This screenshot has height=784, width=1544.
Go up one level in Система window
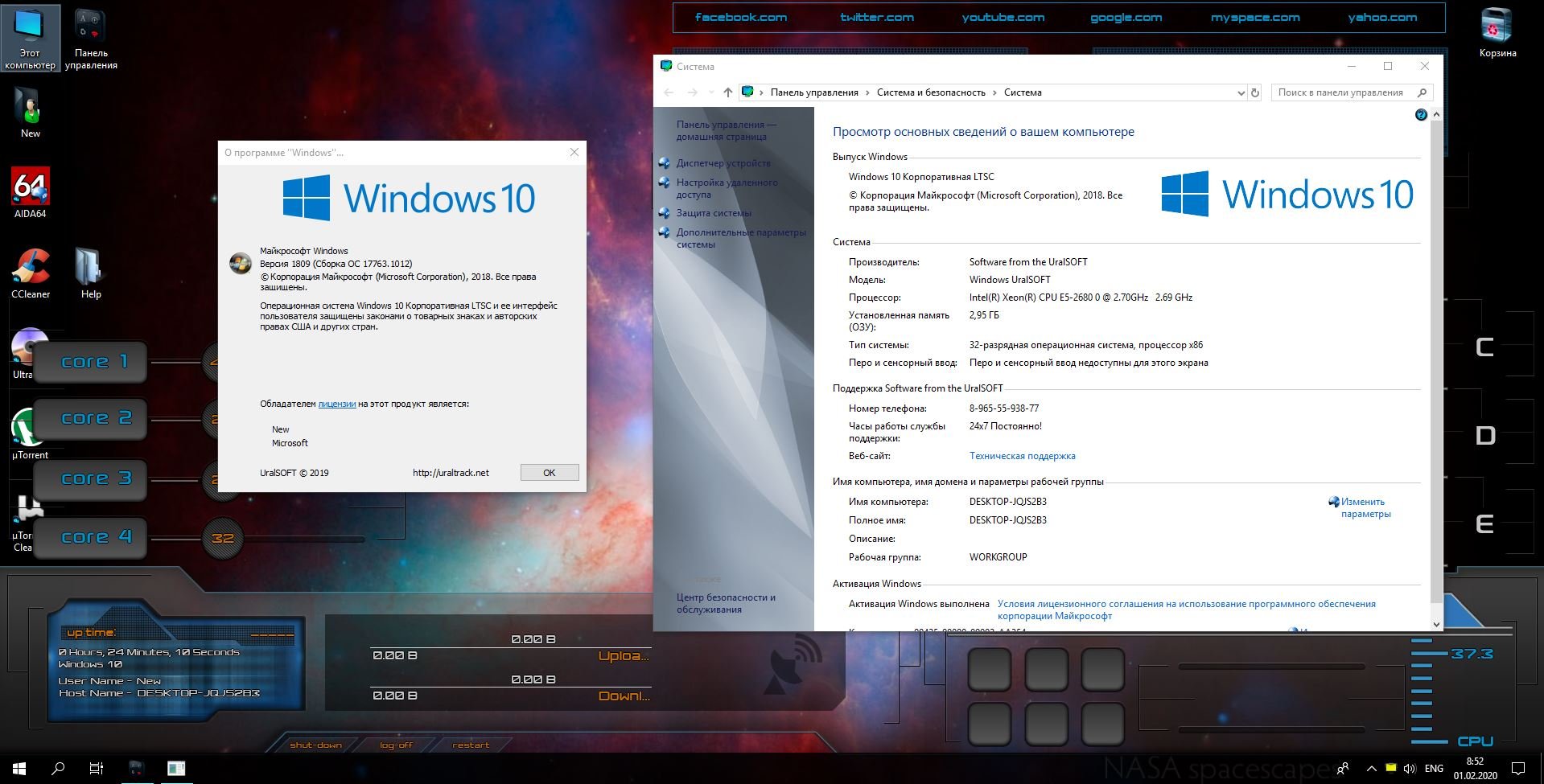point(728,92)
